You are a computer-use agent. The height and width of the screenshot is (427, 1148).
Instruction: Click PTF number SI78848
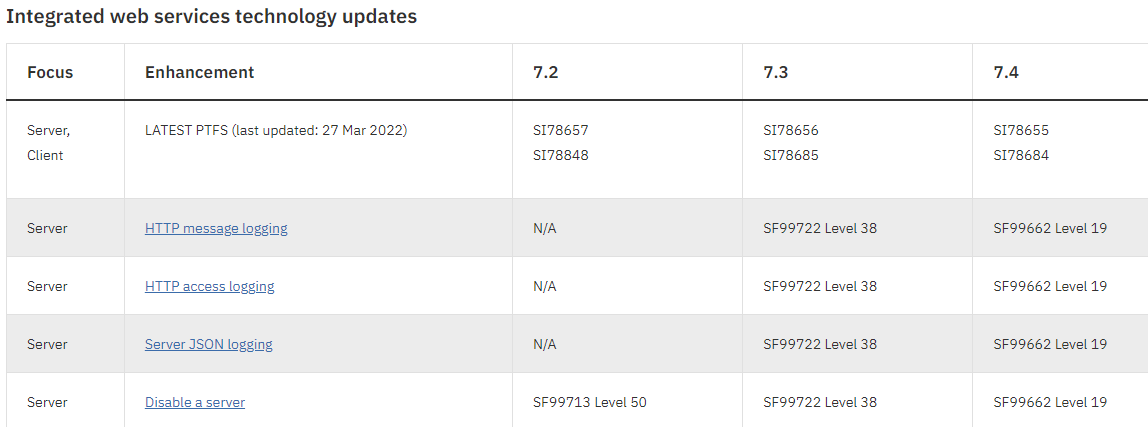pos(561,155)
